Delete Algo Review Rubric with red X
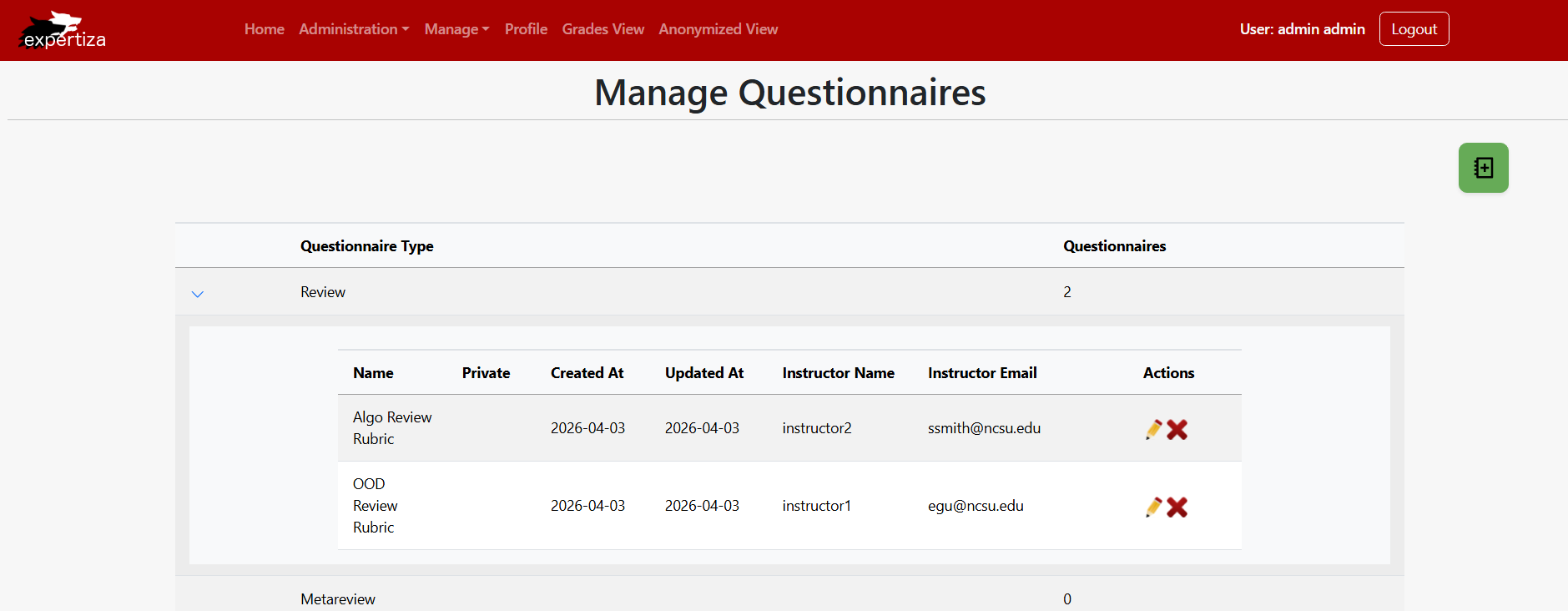This screenshot has height=611, width=1568. click(x=1177, y=429)
